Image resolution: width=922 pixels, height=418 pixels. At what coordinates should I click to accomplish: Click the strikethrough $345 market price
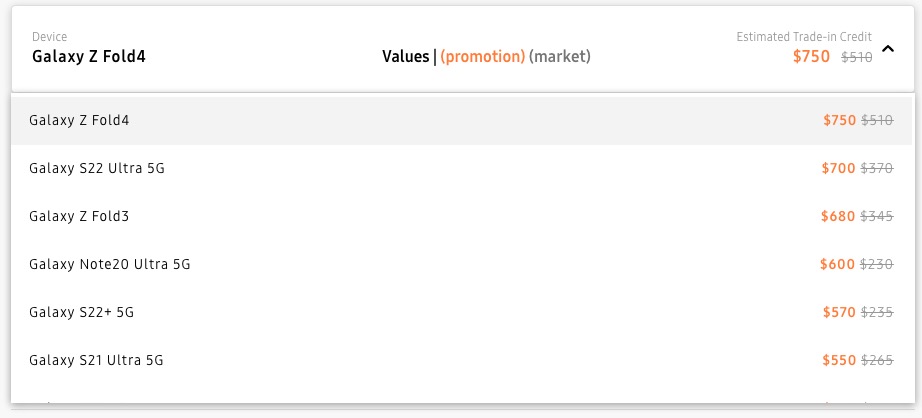point(877,217)
